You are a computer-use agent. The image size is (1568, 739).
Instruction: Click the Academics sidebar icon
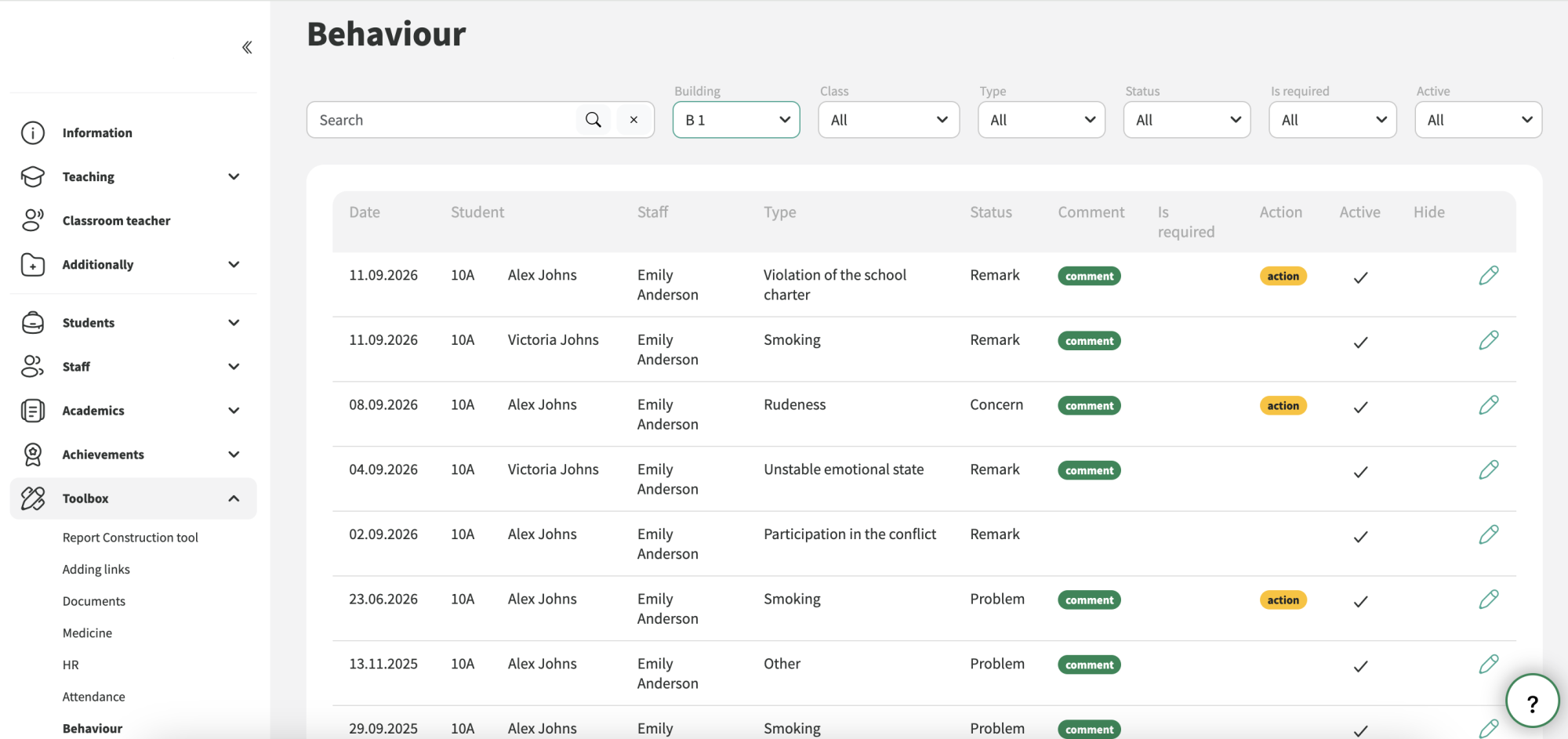pos(33,411)
